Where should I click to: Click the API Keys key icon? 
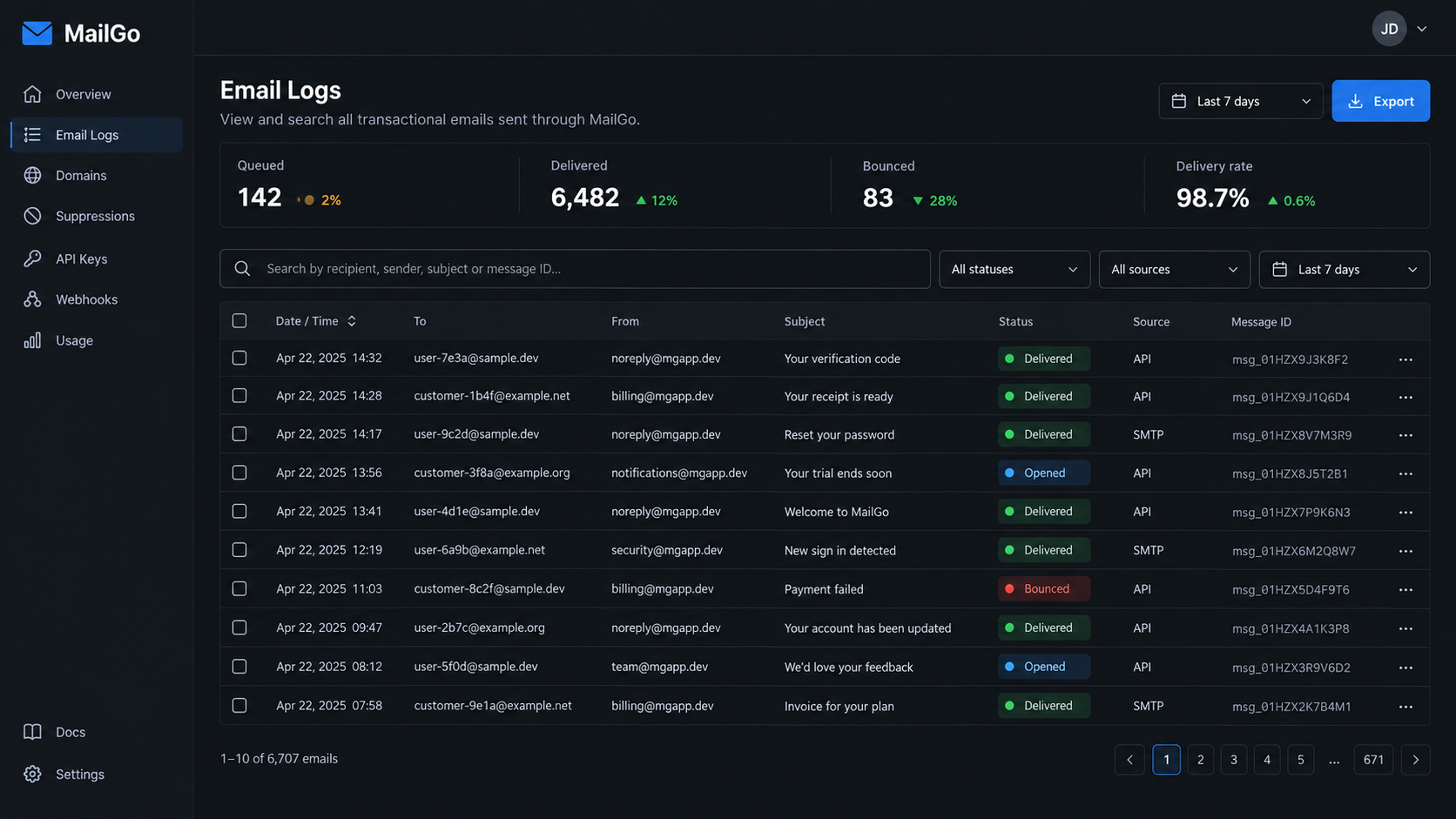[32, 258]
